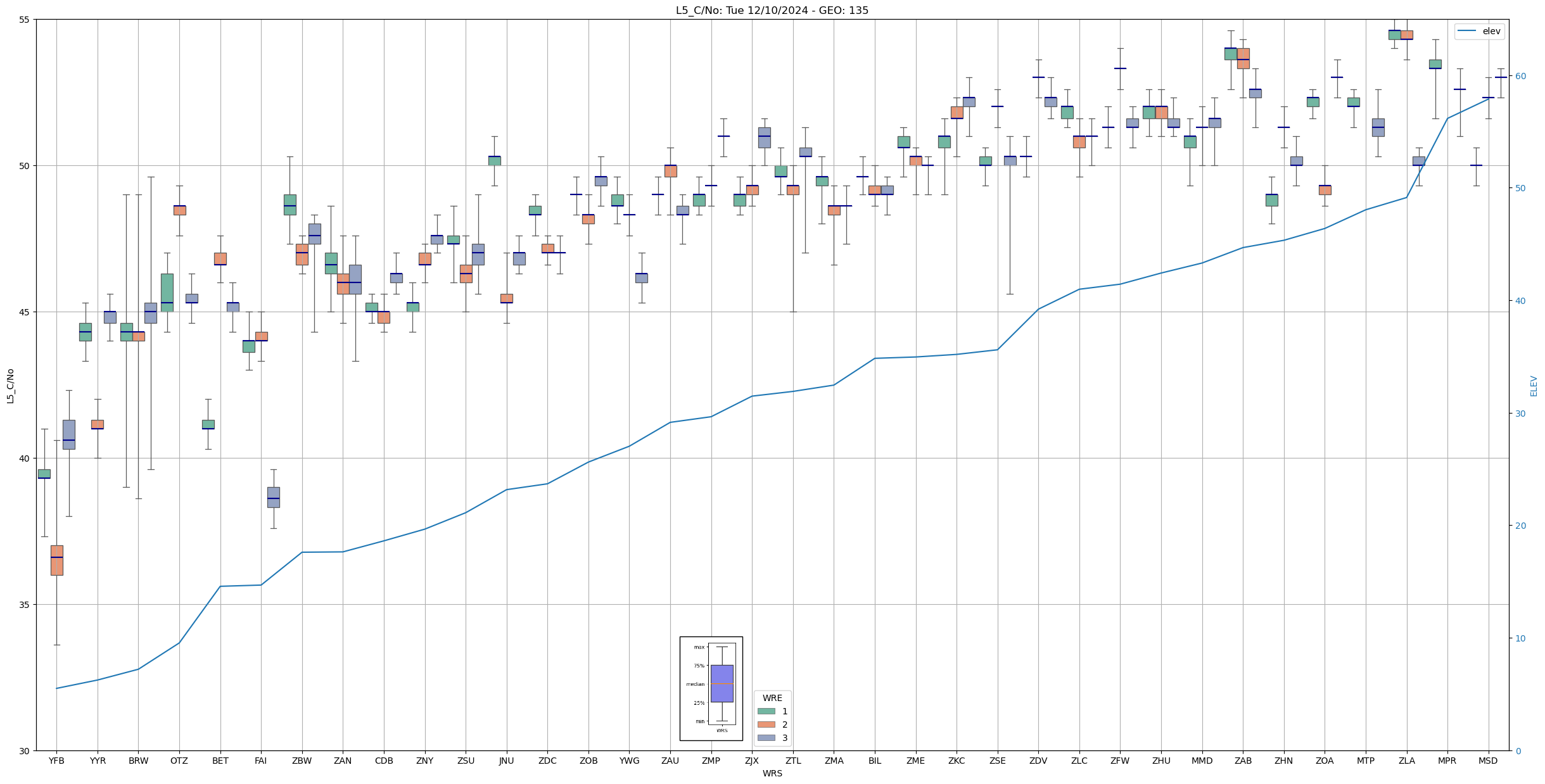Click the FAI station tick label

pyautogui.click(x=261, y=761)
